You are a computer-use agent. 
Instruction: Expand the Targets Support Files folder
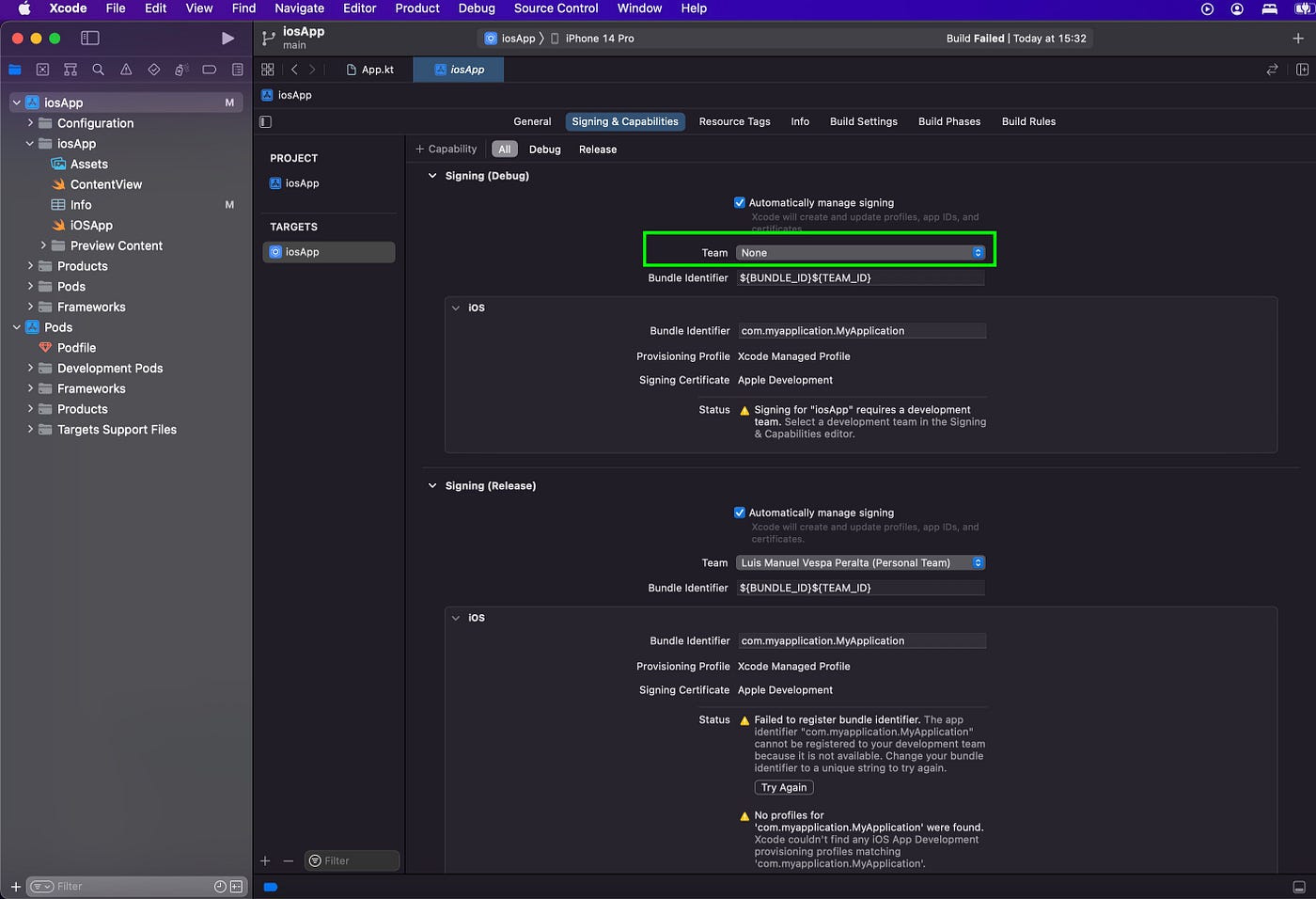point(30,429)
